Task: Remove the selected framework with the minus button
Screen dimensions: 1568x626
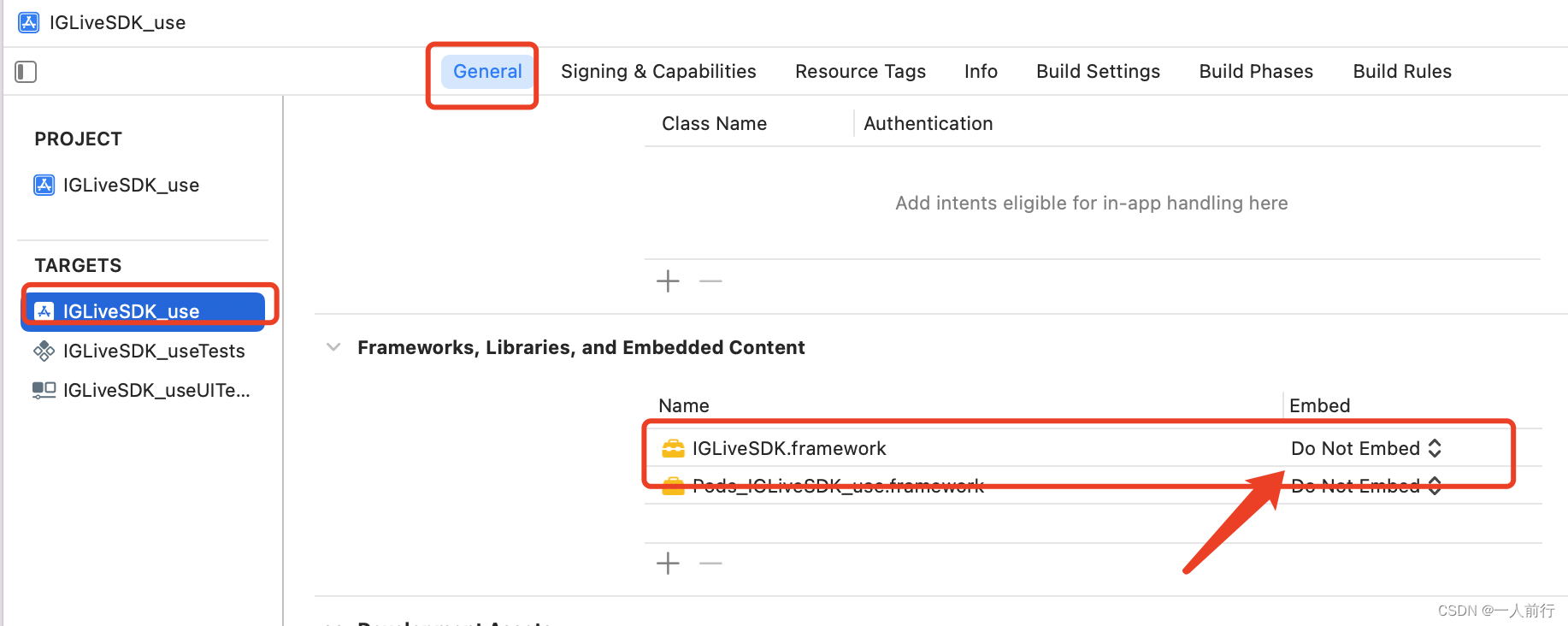Action: [710, 563]
